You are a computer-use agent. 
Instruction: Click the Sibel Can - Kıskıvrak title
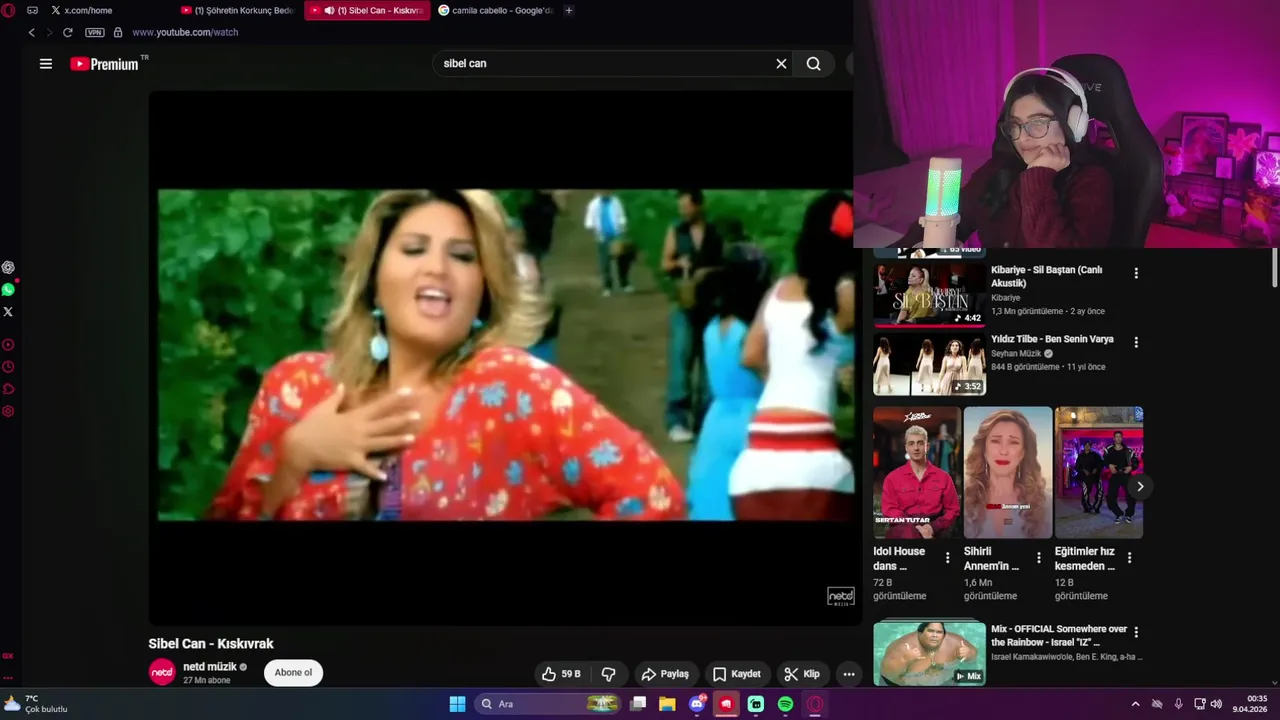pos(211,644)
